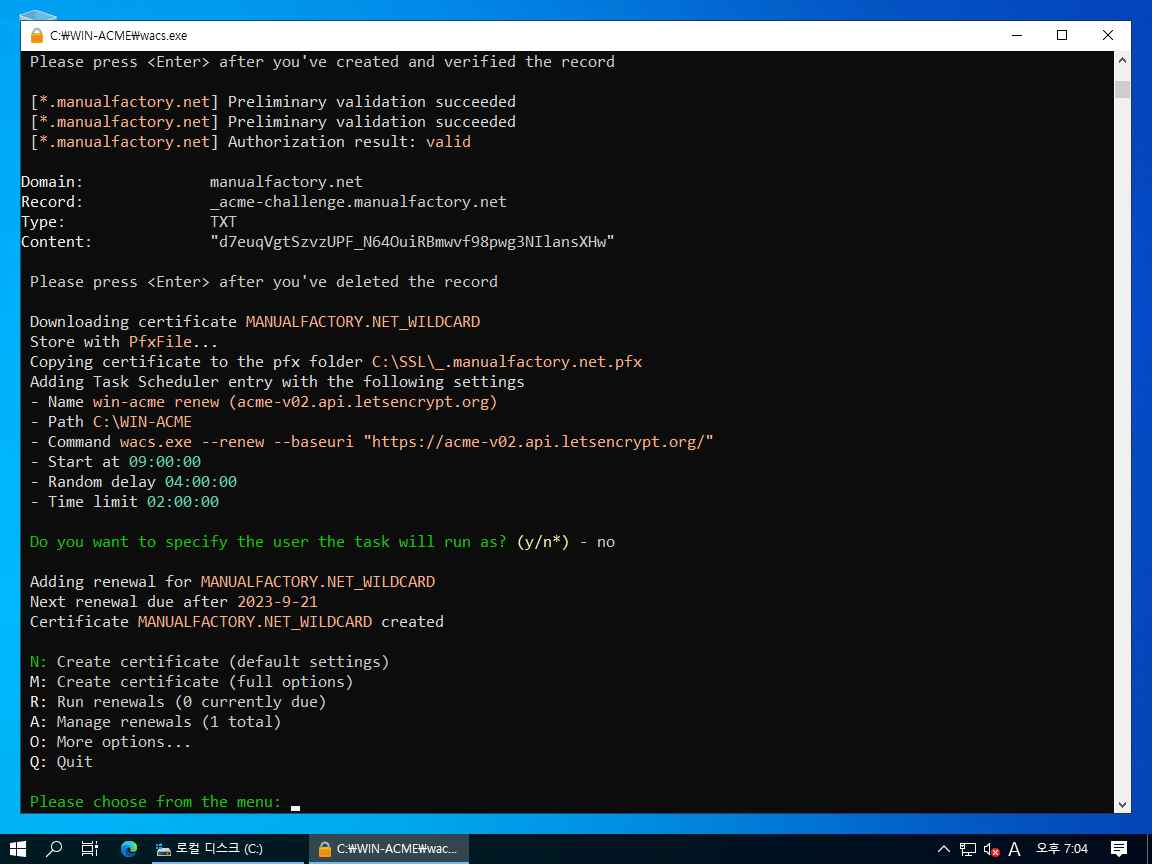Open taskbar search magnifier
The image size is (1152, 864).
click(54, 849)
